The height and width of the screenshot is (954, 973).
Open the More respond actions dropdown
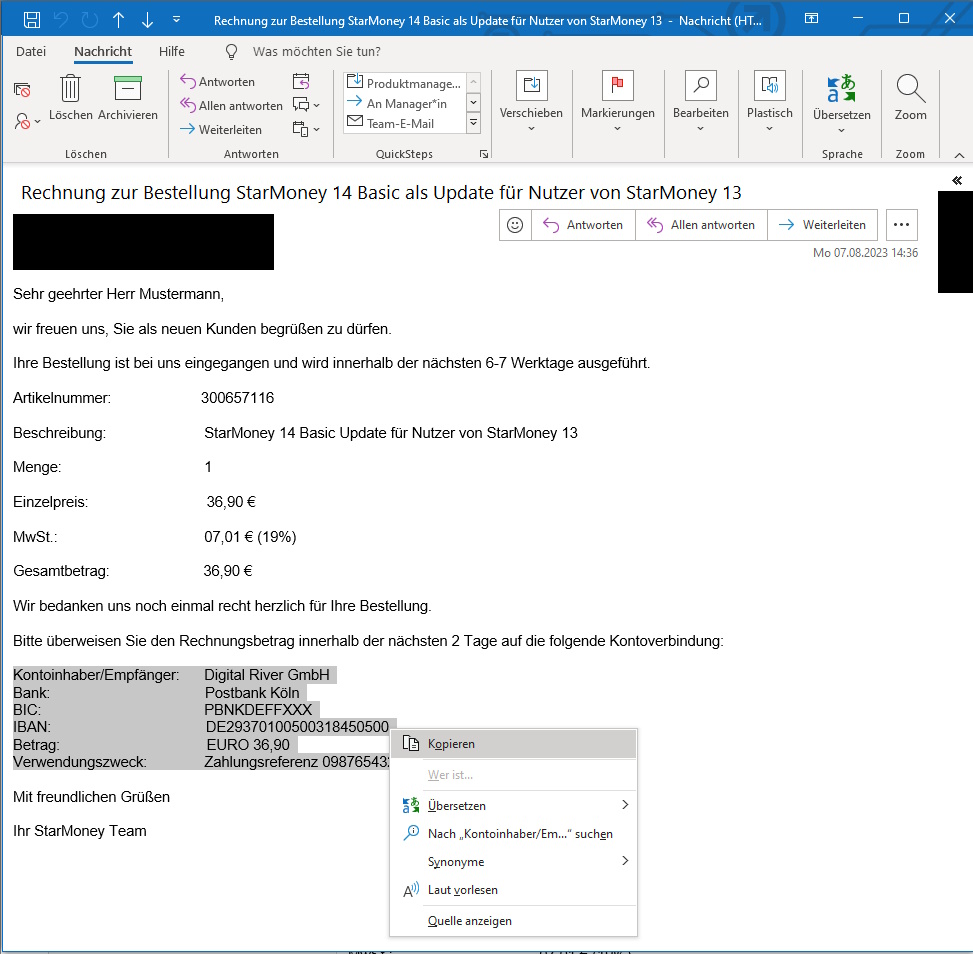[x=306, y=129]
